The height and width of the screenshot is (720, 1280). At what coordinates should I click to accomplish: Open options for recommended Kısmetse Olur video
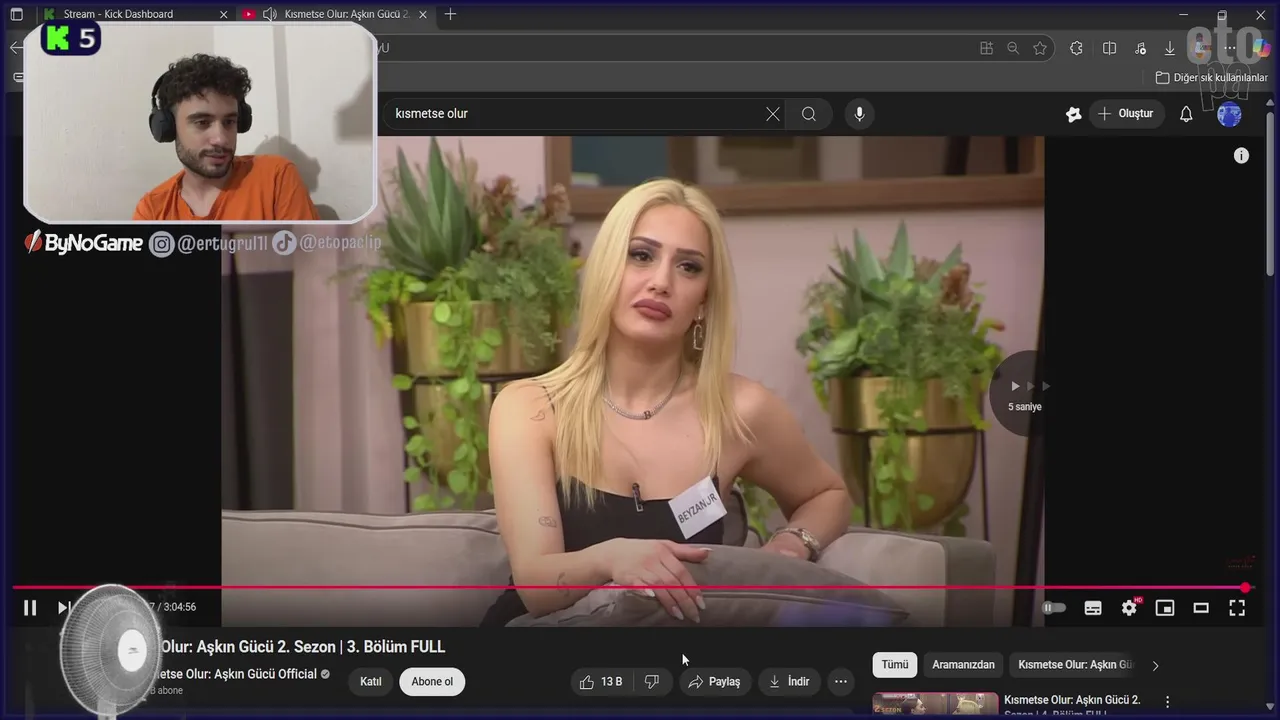[x=1167, y=702]
